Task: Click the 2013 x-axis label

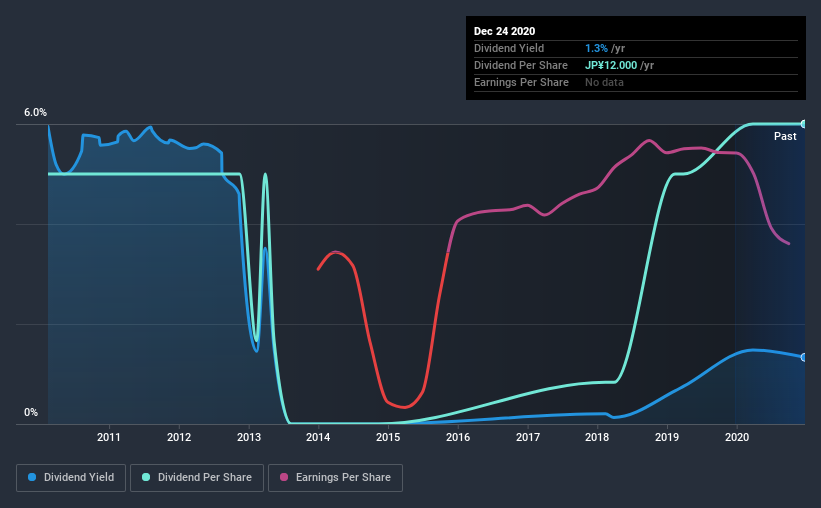Action: 249,437
